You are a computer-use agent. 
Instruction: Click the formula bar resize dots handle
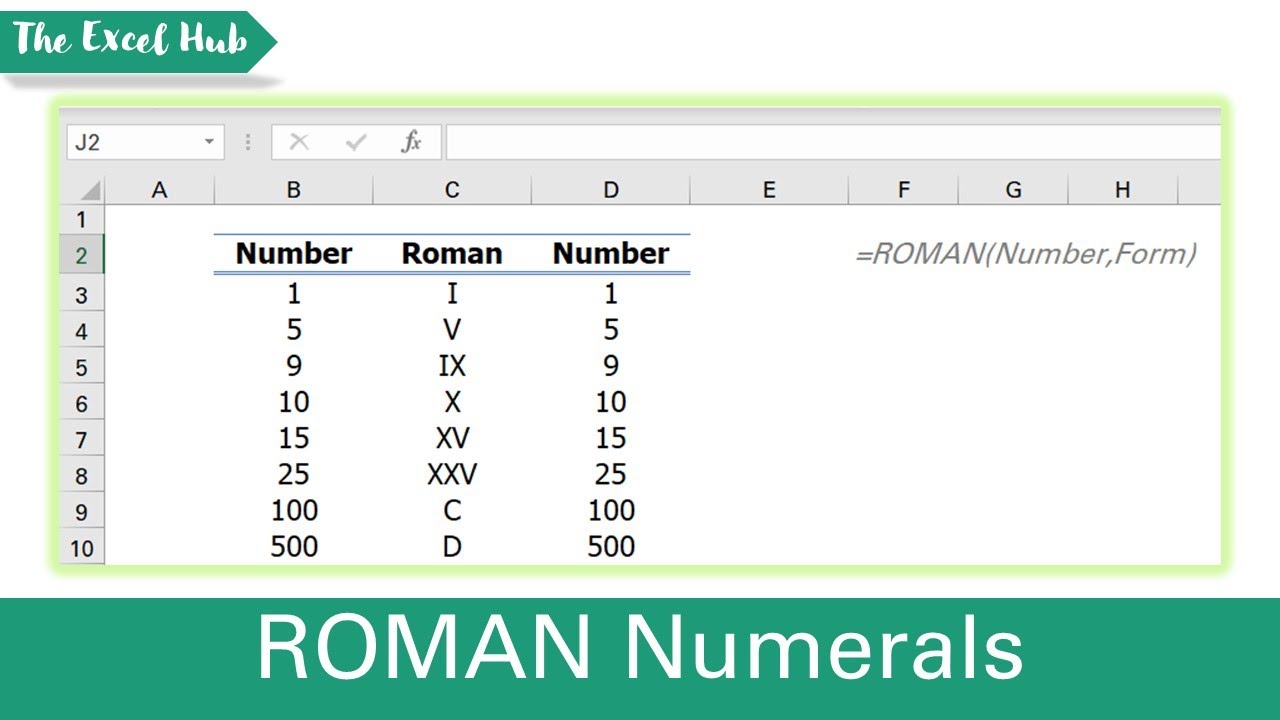248,142
